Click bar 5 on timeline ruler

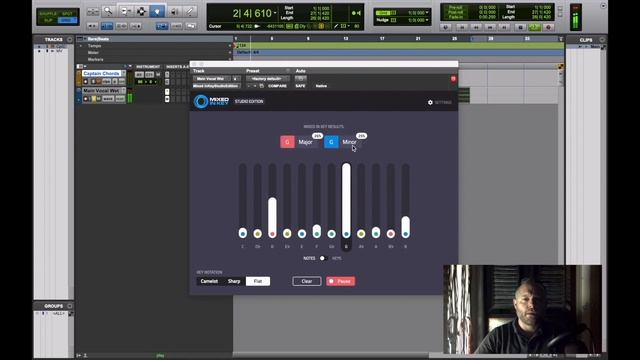click(x=272, y=39)
